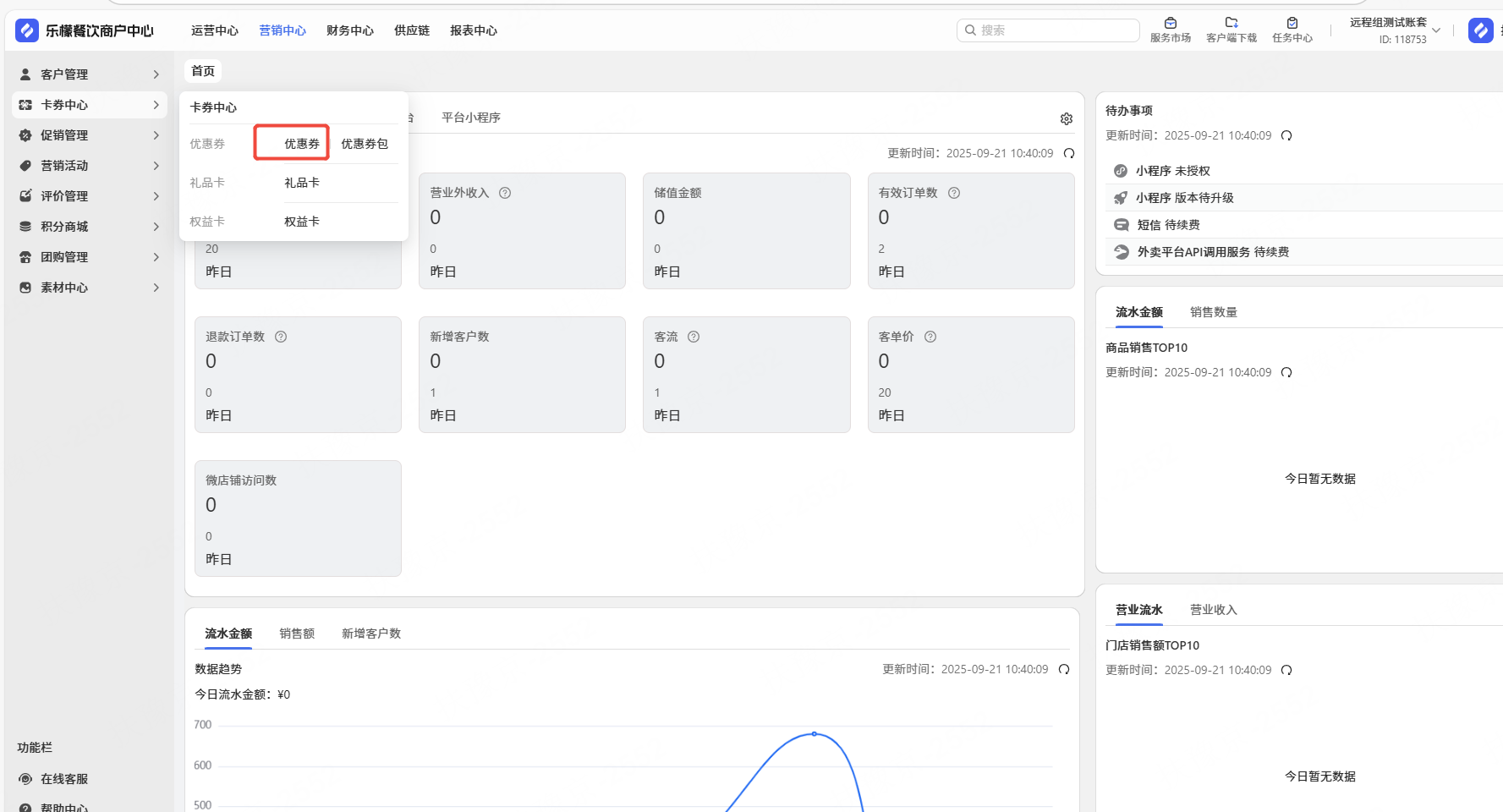
Task: Click the 促销管理 sidebar icon
Action: click(25, 135)
